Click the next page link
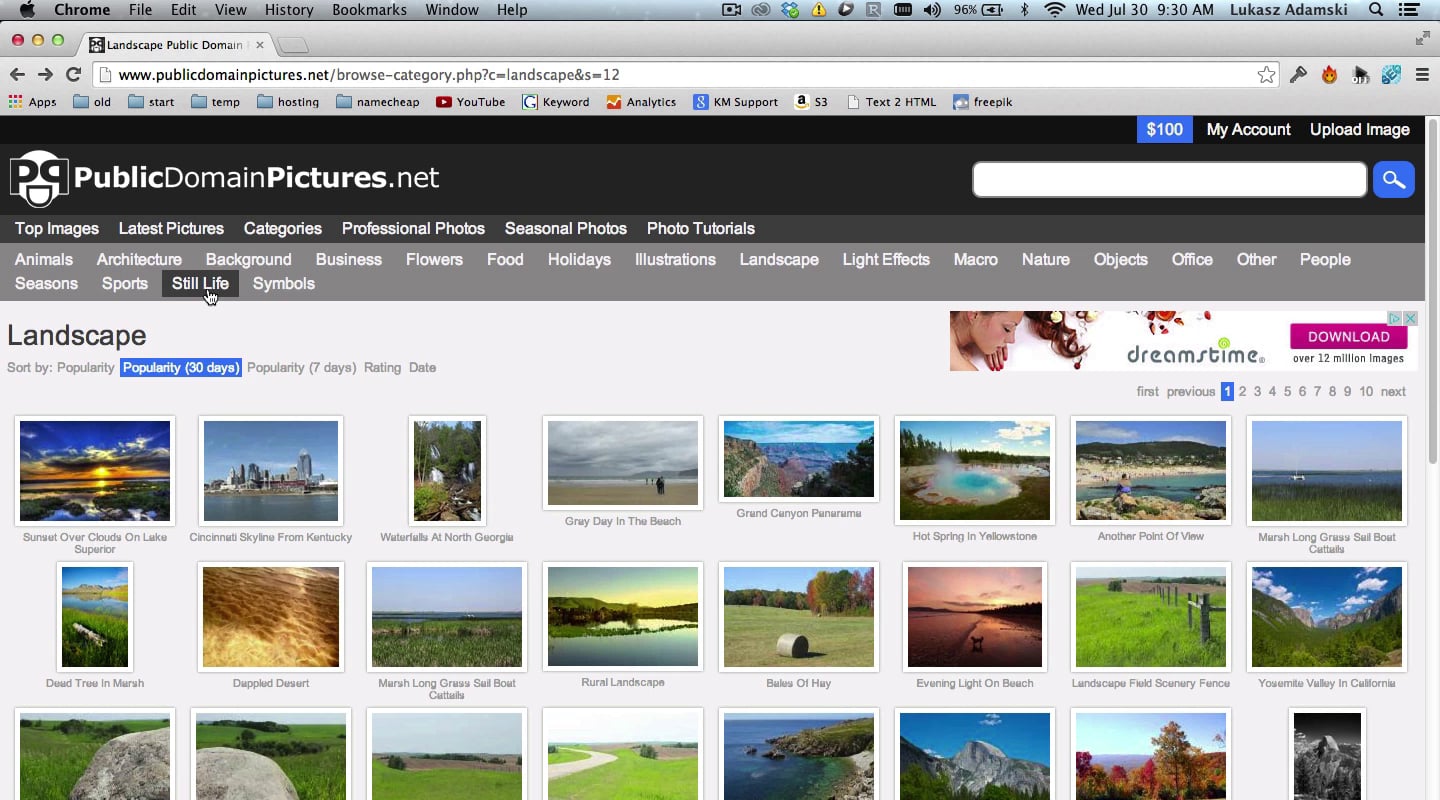 pyautogui.click(x=1393, y=392)
